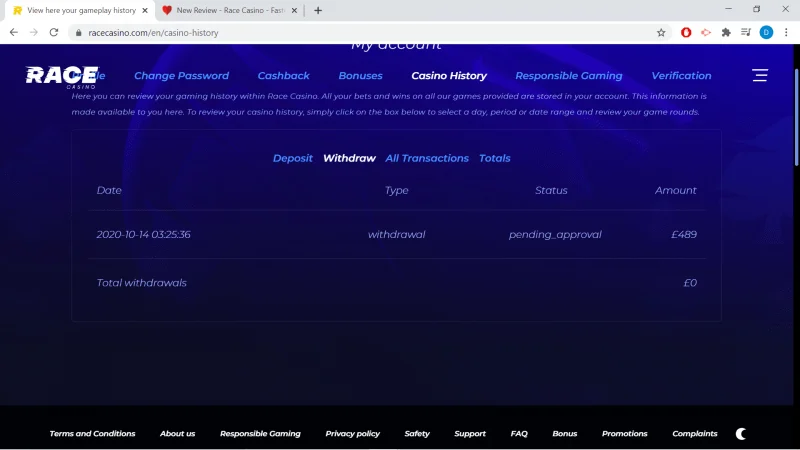Open the Extensions puzzle icon

click(x=726, y=33)
